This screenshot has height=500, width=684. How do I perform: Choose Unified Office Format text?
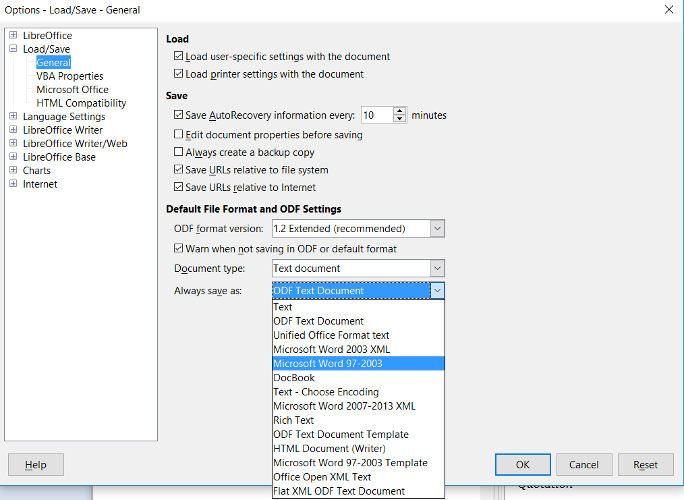pyautogui.click(x=358, y=335)
